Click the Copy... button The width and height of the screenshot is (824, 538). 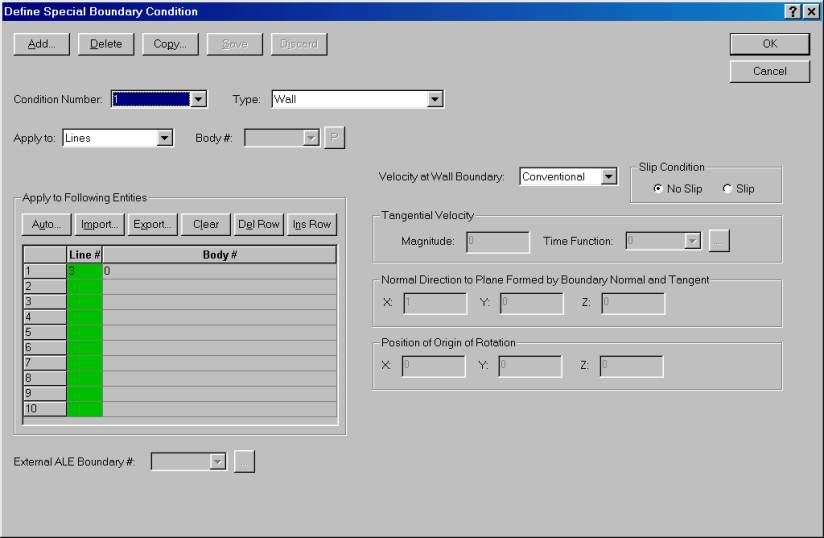[170, 44]
